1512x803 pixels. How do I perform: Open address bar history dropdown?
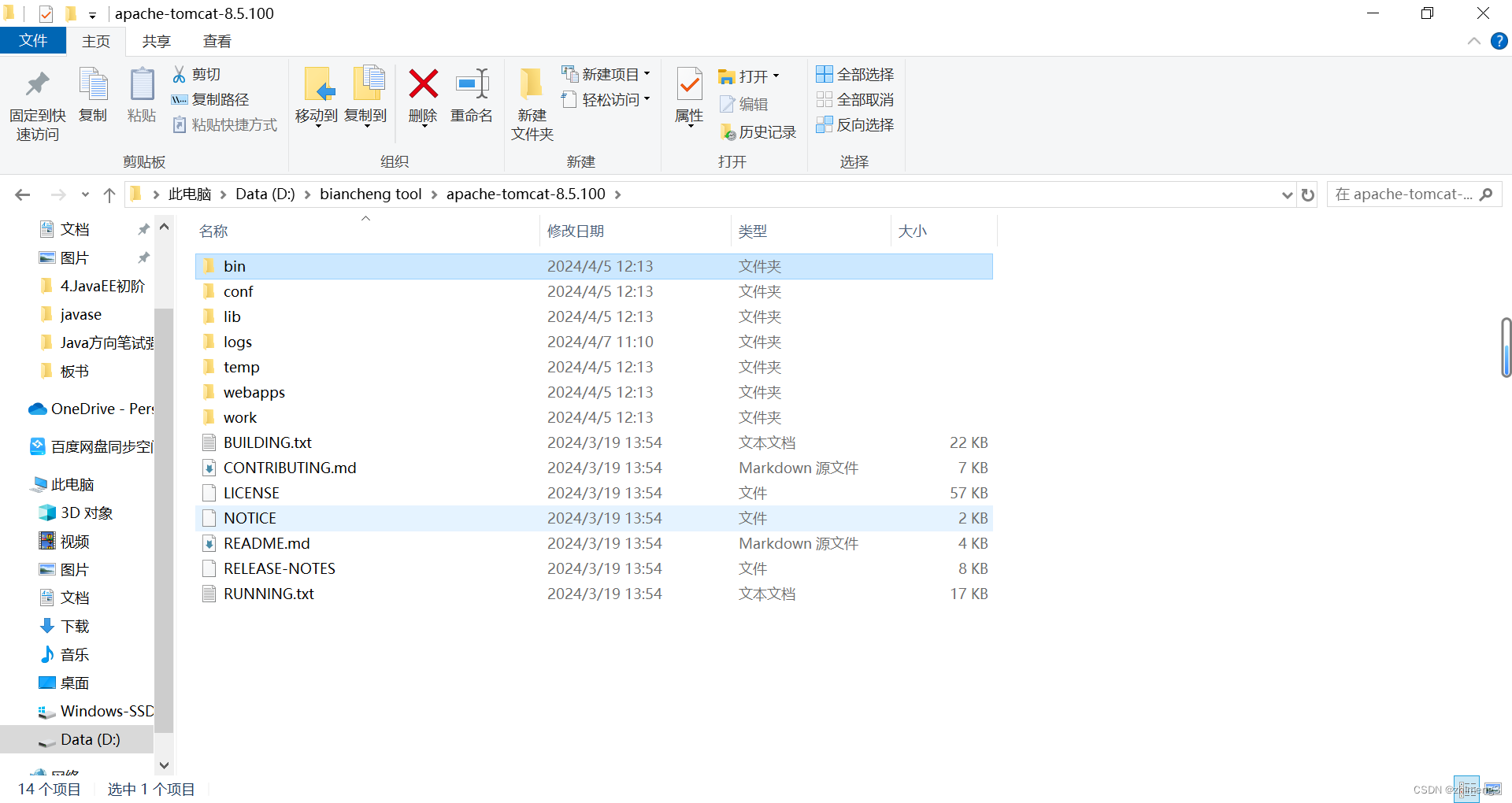[x=1288, y=194]
